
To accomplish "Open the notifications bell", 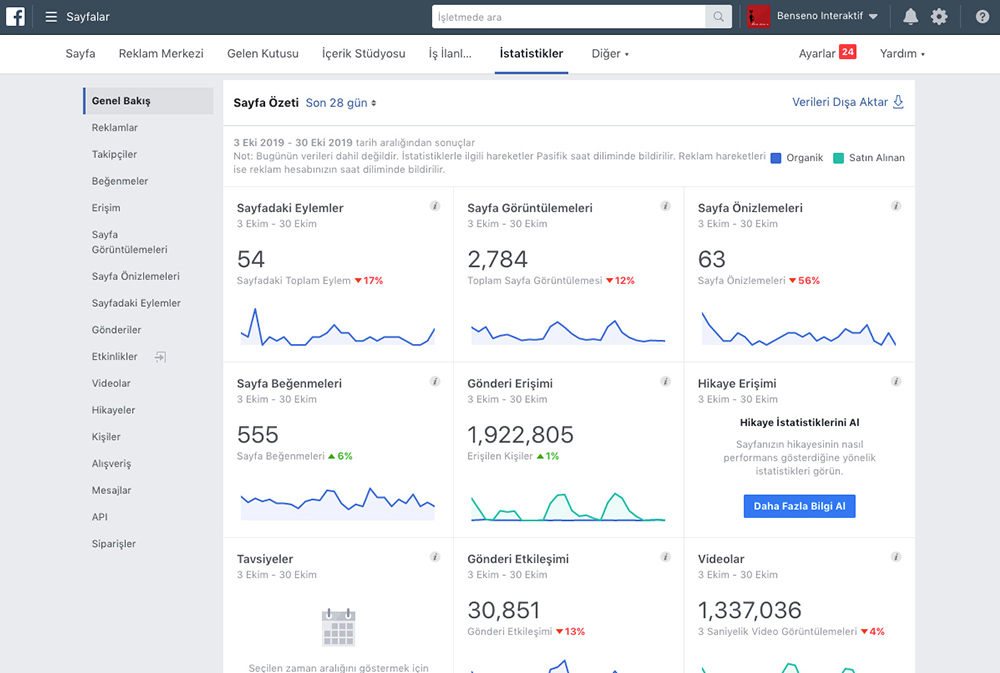I will (910, 17).
